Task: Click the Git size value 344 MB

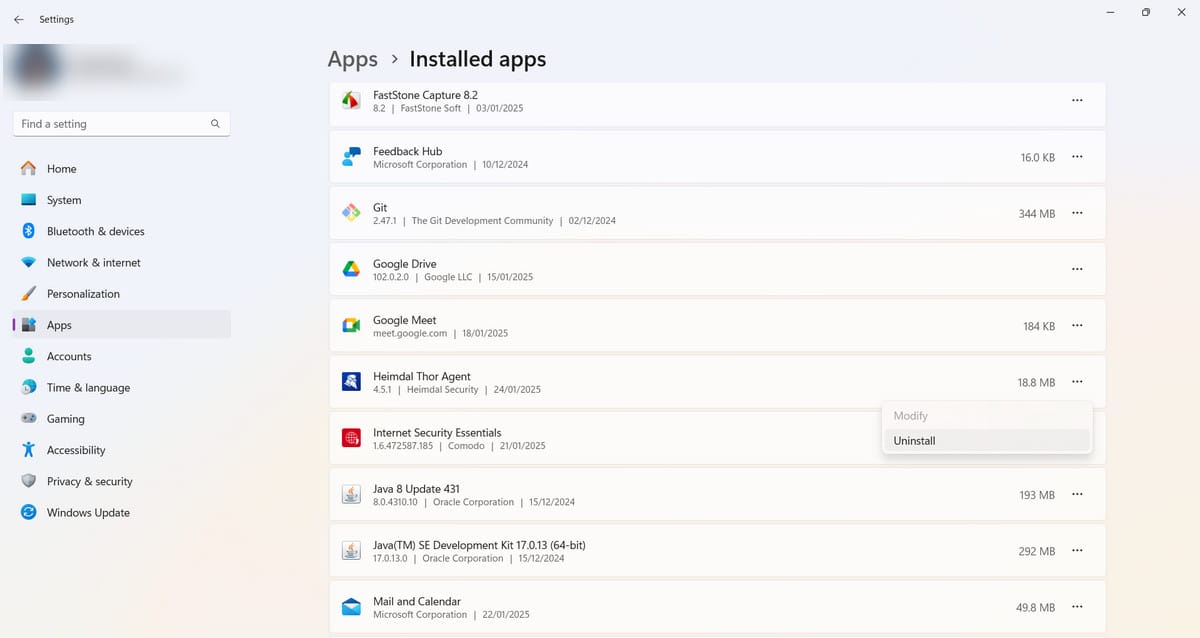Action: (1036, 214)
